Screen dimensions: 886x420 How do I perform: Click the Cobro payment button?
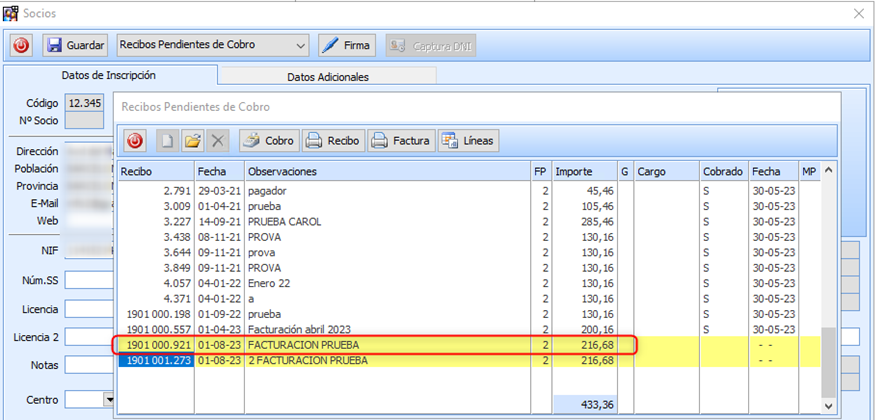(x=268, y=141)
